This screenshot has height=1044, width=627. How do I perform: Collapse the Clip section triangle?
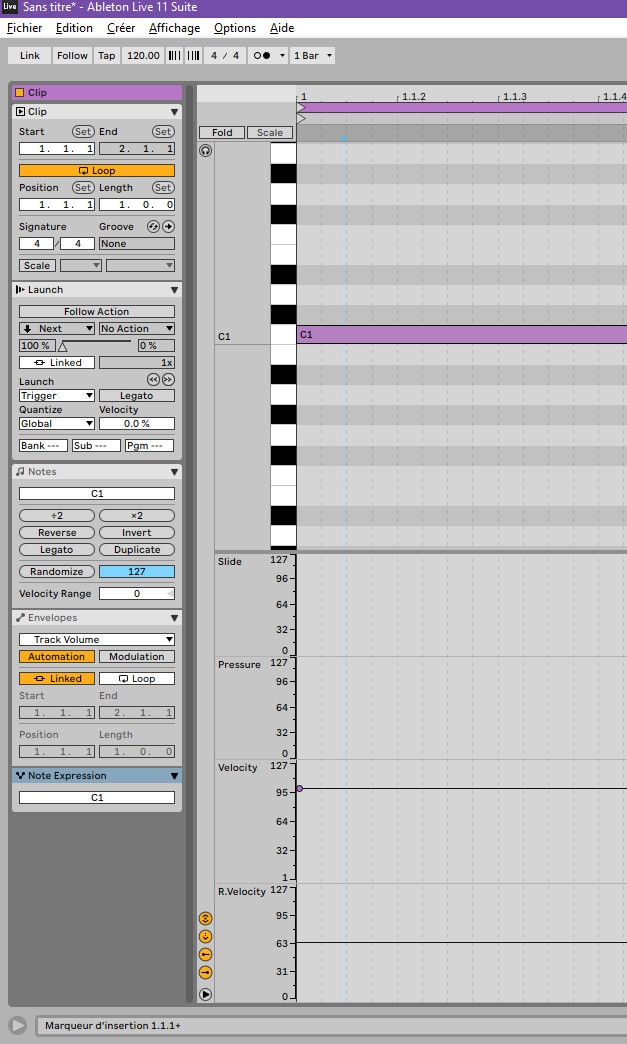coord(174,112)
